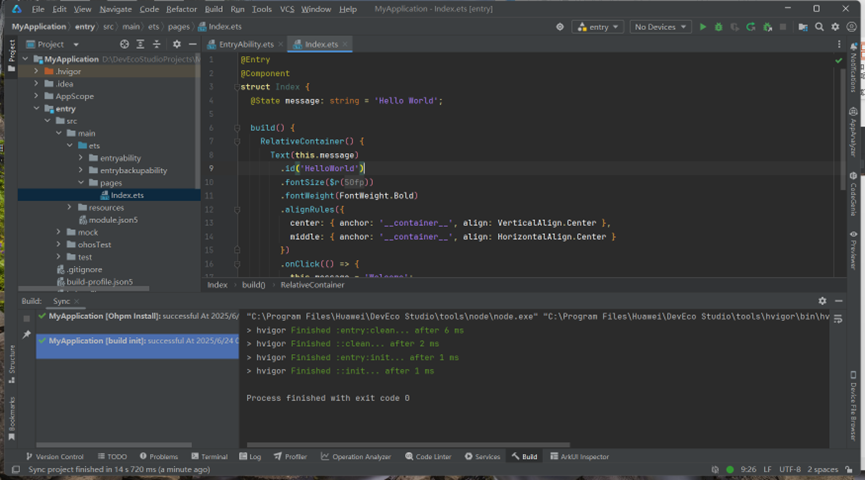Open the CodeGenie side panel
Image resolution: width=865 pixels, height=480 pixels.
pos(853,193)
